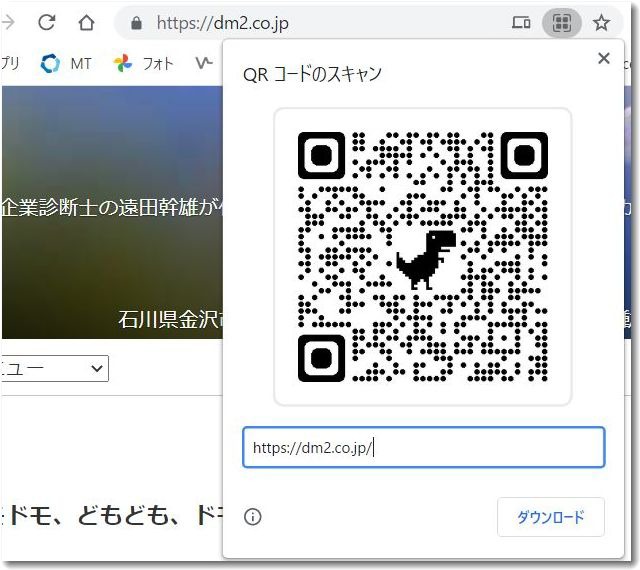The width and height of the screenshot is (640, 570).
Task: Reload the page with refresh icon
Action: coord(47,22)
